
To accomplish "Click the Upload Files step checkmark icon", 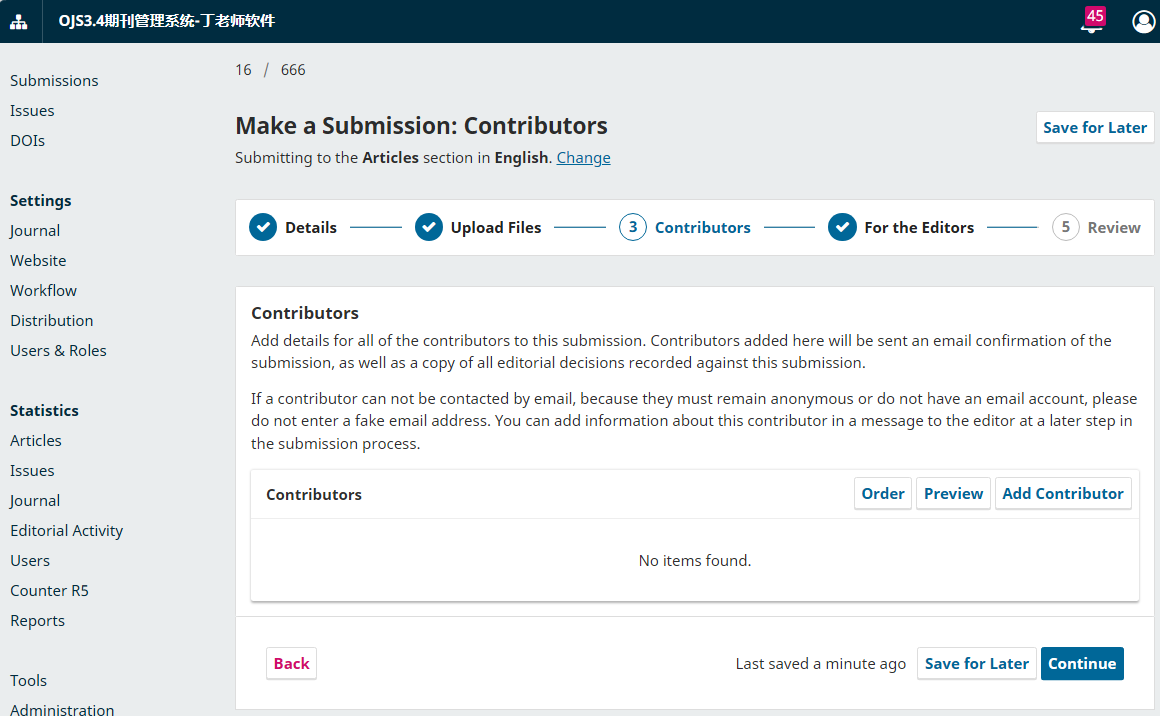I will click(429, 227).
